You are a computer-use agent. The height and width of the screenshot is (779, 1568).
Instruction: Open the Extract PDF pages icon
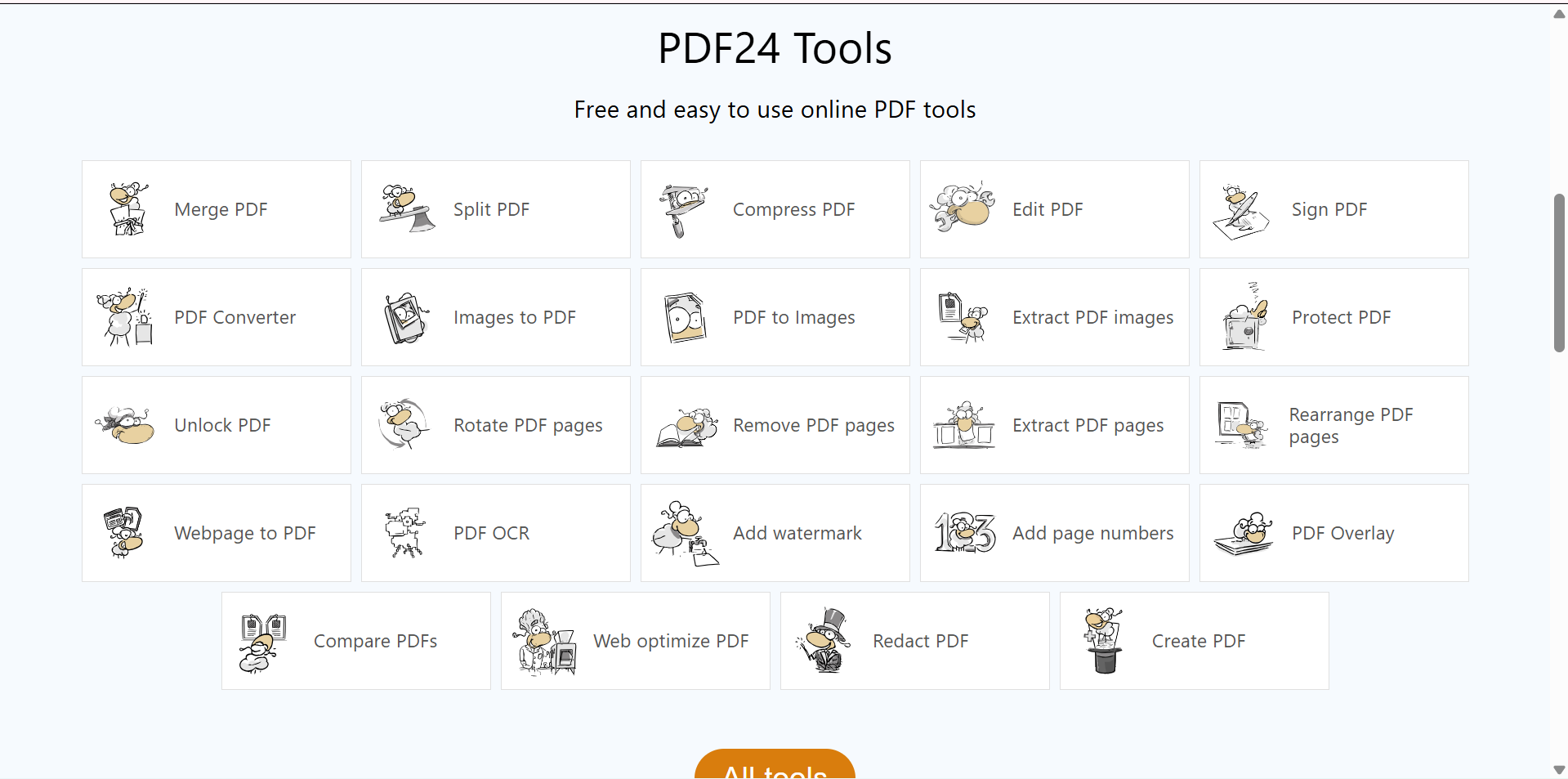pyautogui.click(x=964, y=425)
